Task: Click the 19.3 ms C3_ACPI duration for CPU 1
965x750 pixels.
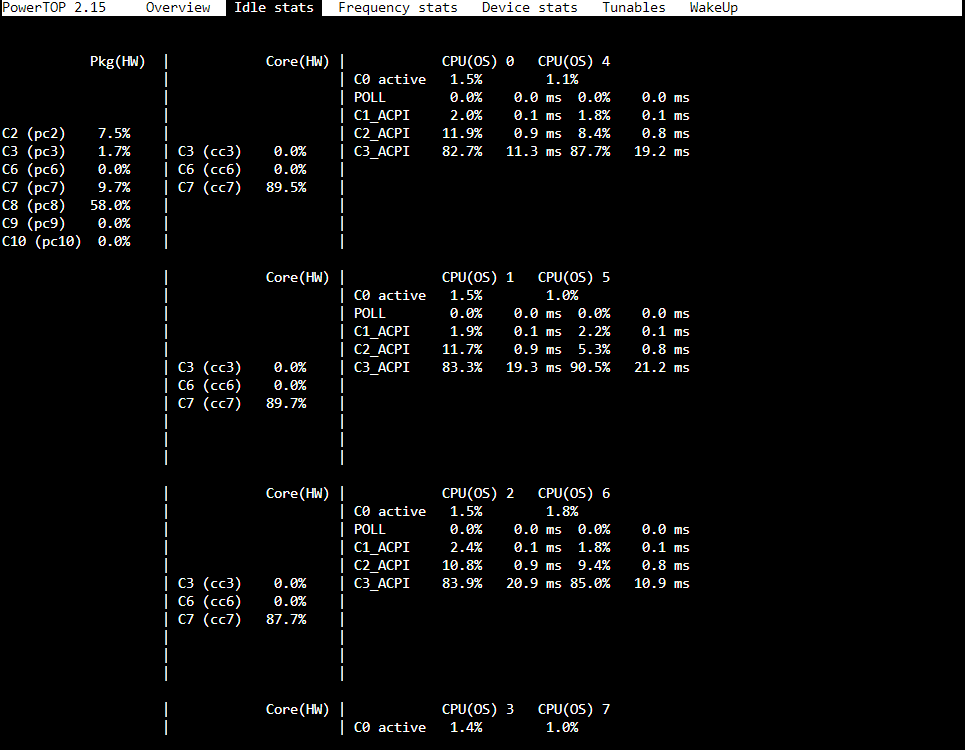Action: pos(534,367)
